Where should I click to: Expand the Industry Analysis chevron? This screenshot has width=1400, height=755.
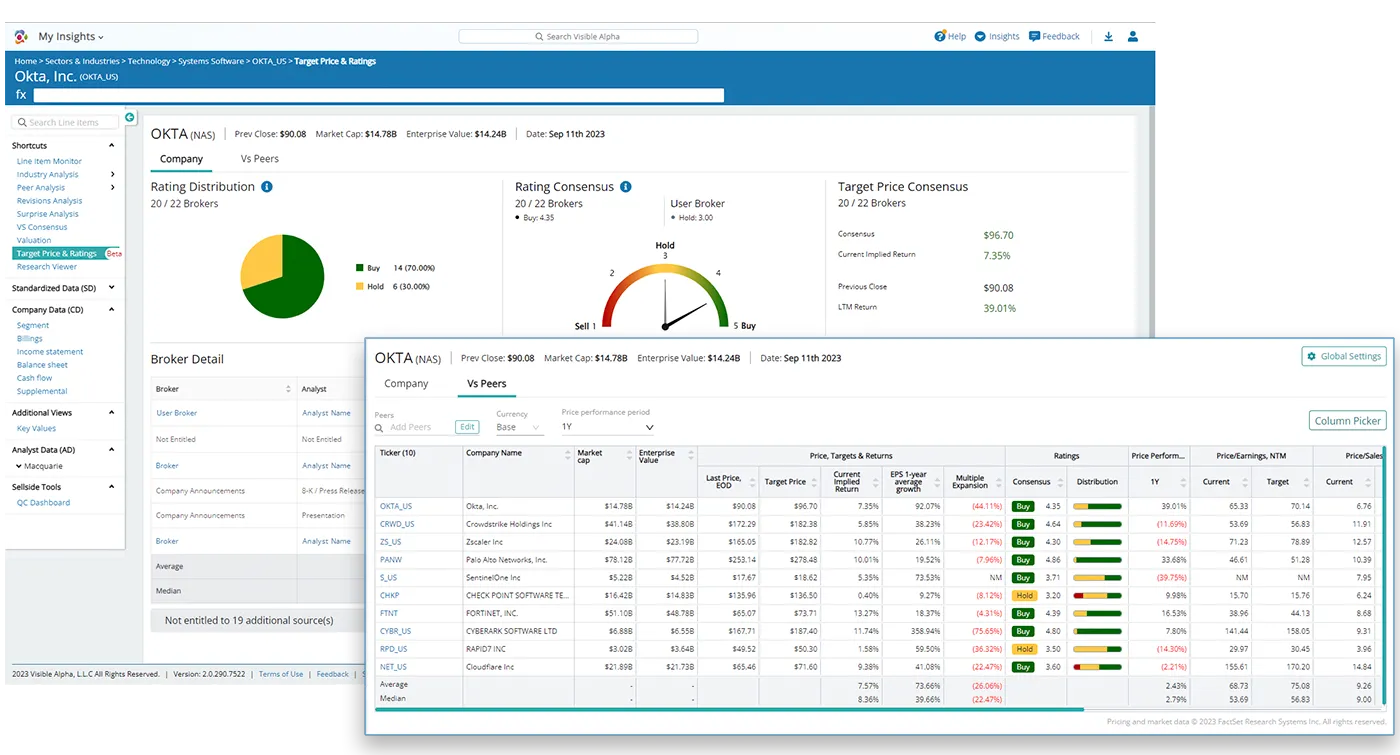tap(112, 174)
